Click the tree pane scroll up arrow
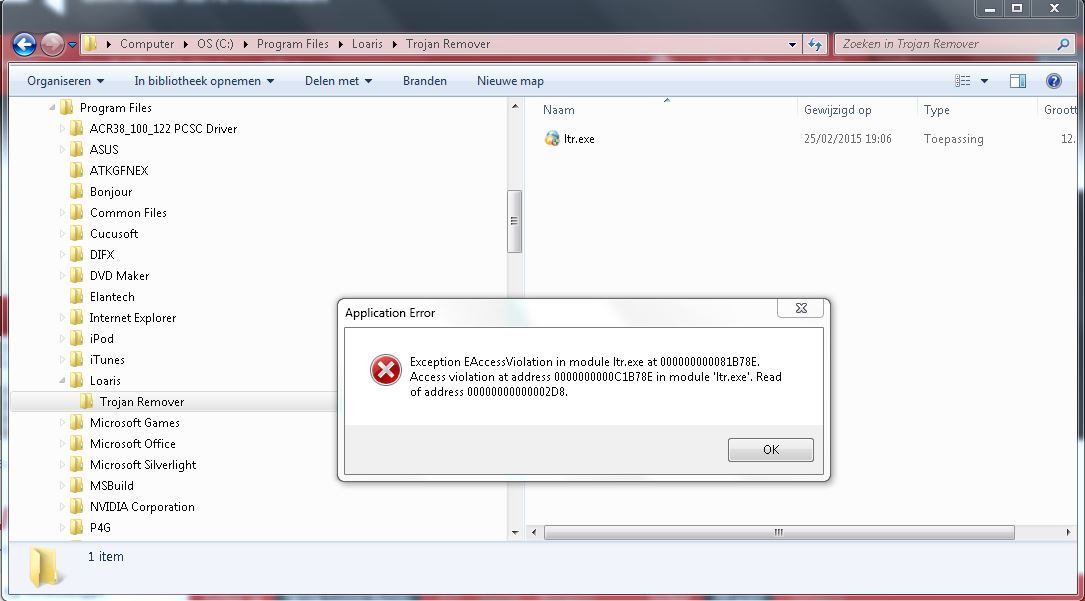The image size is (1085, 601). point(514,107)
